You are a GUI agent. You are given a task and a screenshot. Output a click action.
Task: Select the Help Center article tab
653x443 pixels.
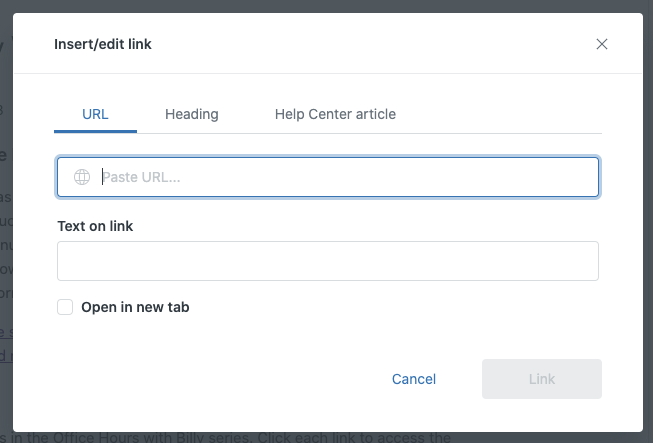(x=335, y=114)
